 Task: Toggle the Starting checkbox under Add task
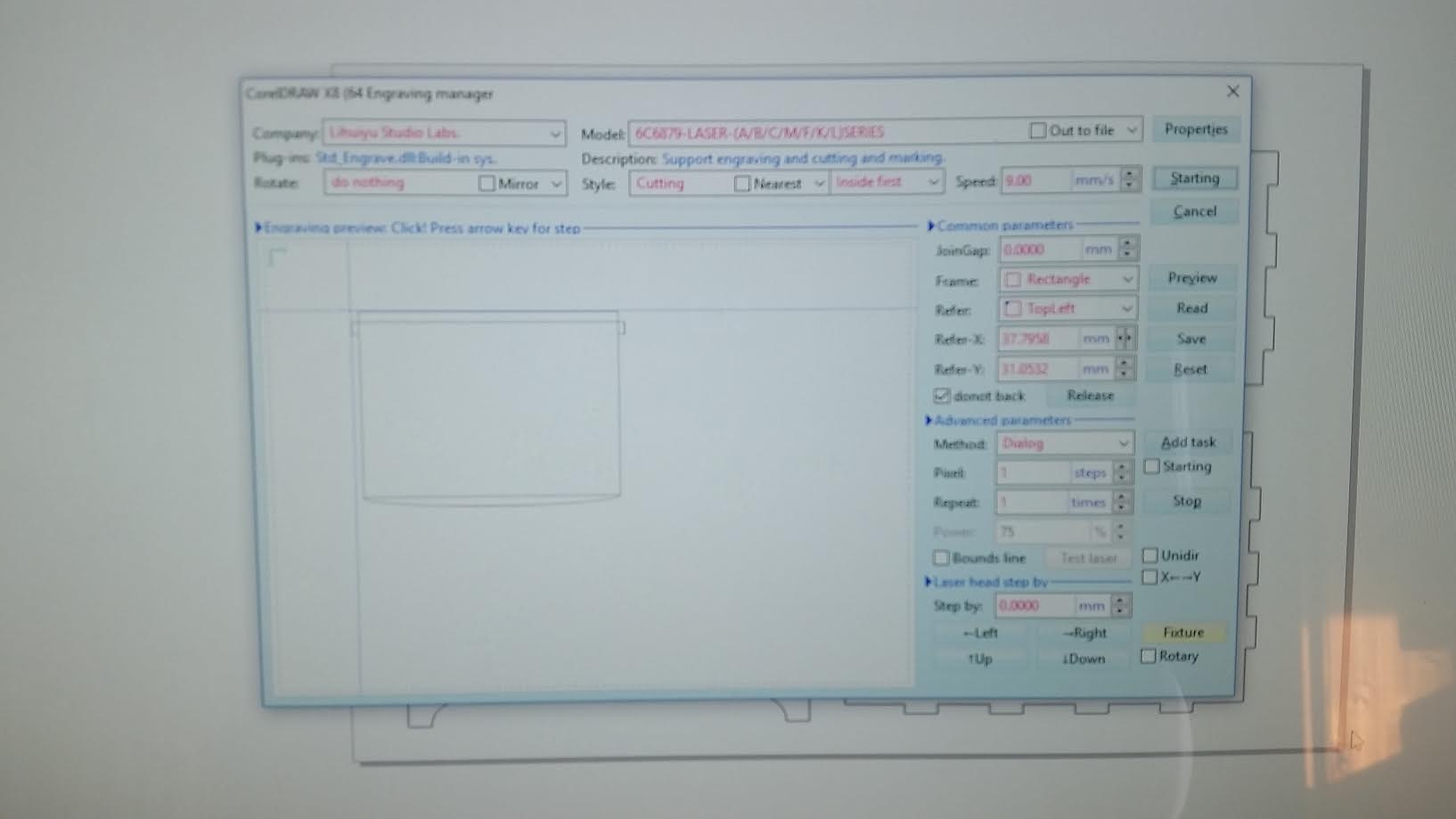1152,466
